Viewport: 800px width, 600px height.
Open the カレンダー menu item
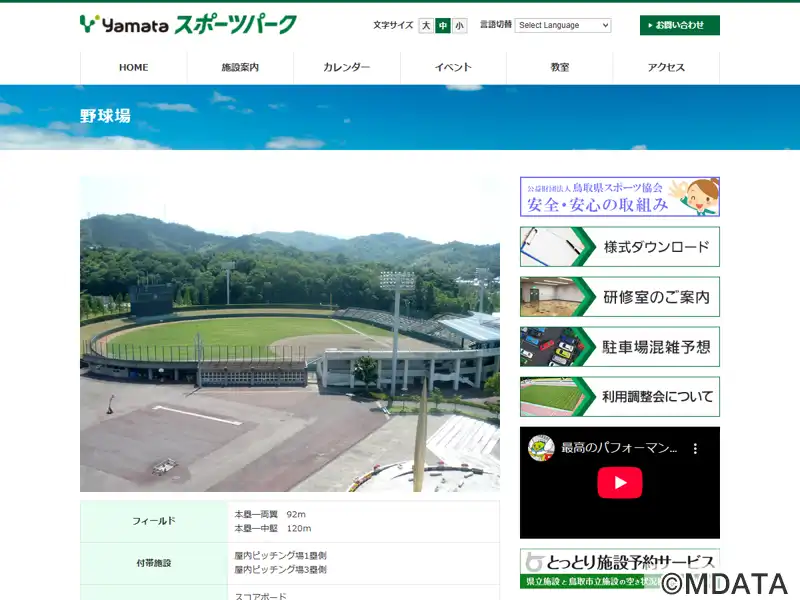click(347, 67)
